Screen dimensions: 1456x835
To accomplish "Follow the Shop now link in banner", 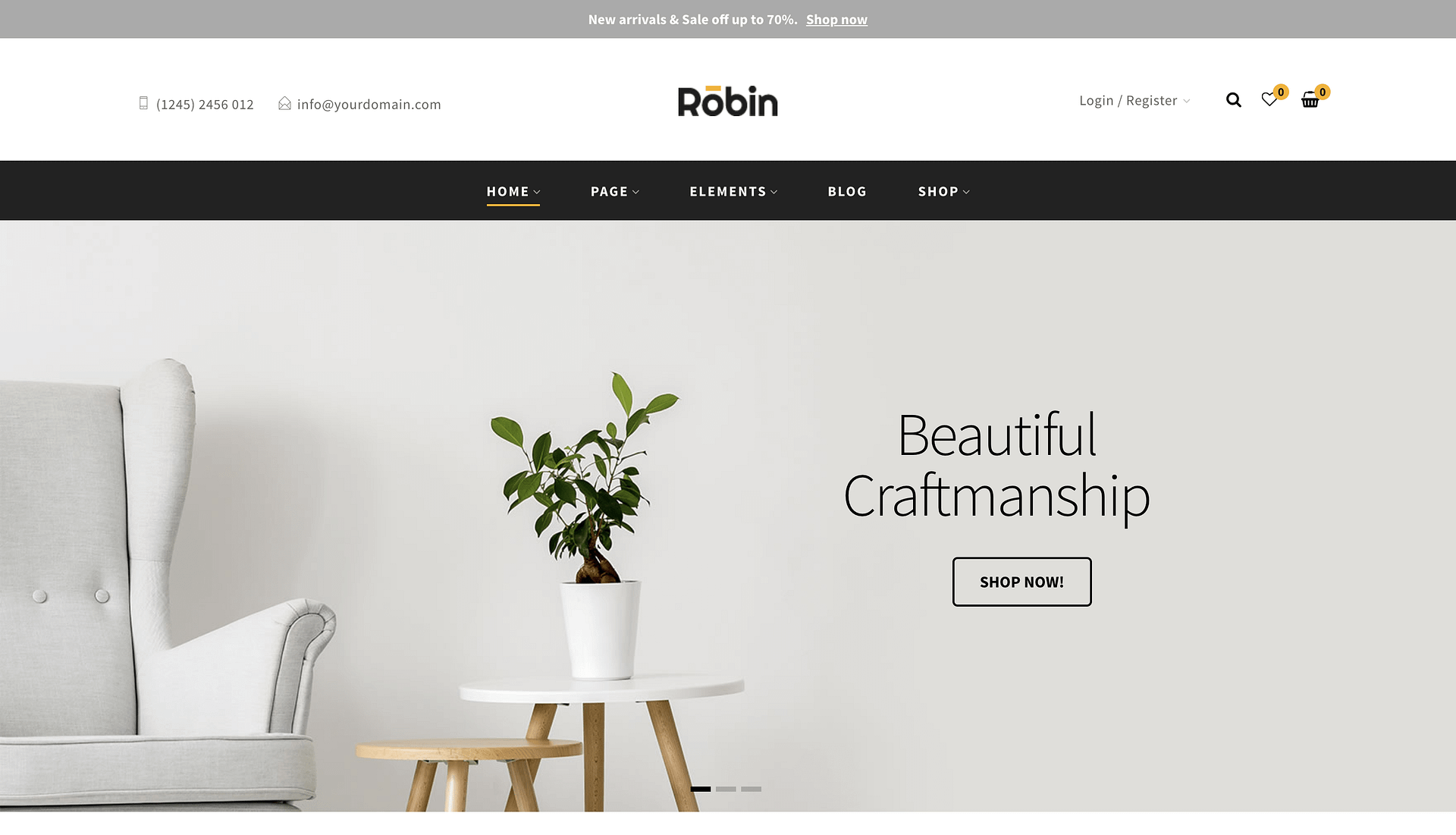I will (x=836, y=20).
